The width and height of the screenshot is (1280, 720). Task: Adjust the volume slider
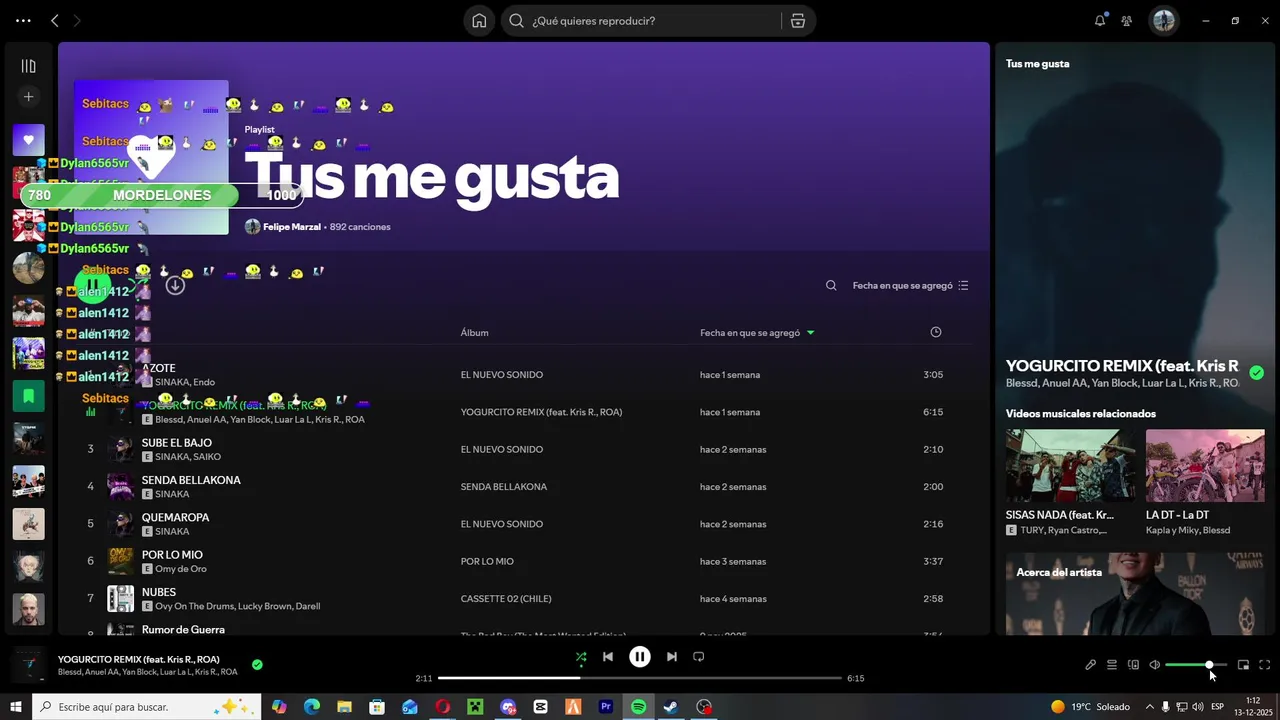[x=1196, y=665]
